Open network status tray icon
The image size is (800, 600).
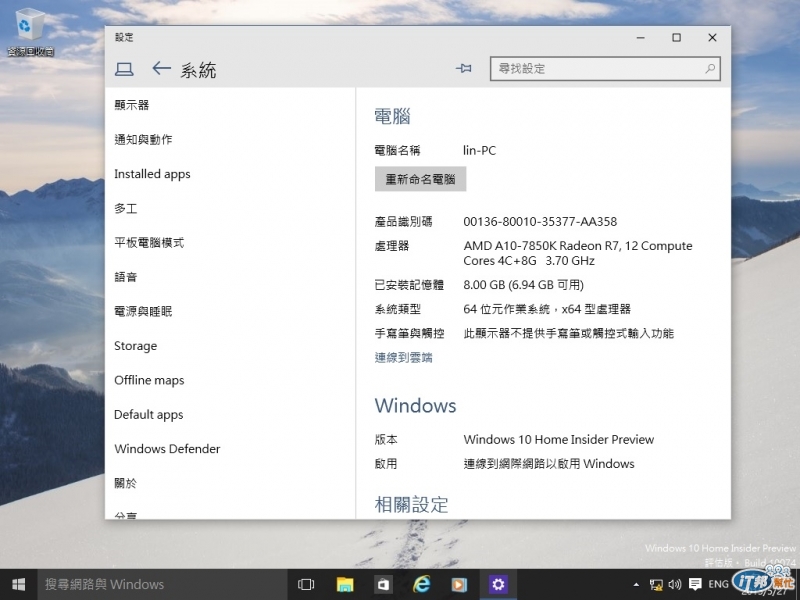(x=656, y=585)
